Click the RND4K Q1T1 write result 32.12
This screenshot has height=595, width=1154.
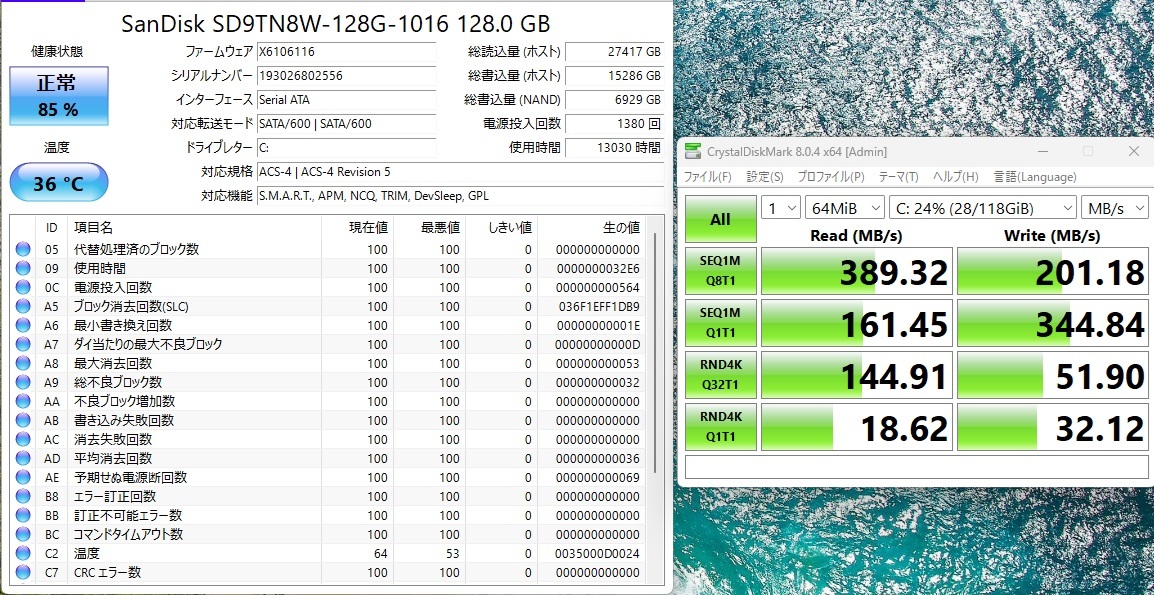click(x=1052, y=427)
